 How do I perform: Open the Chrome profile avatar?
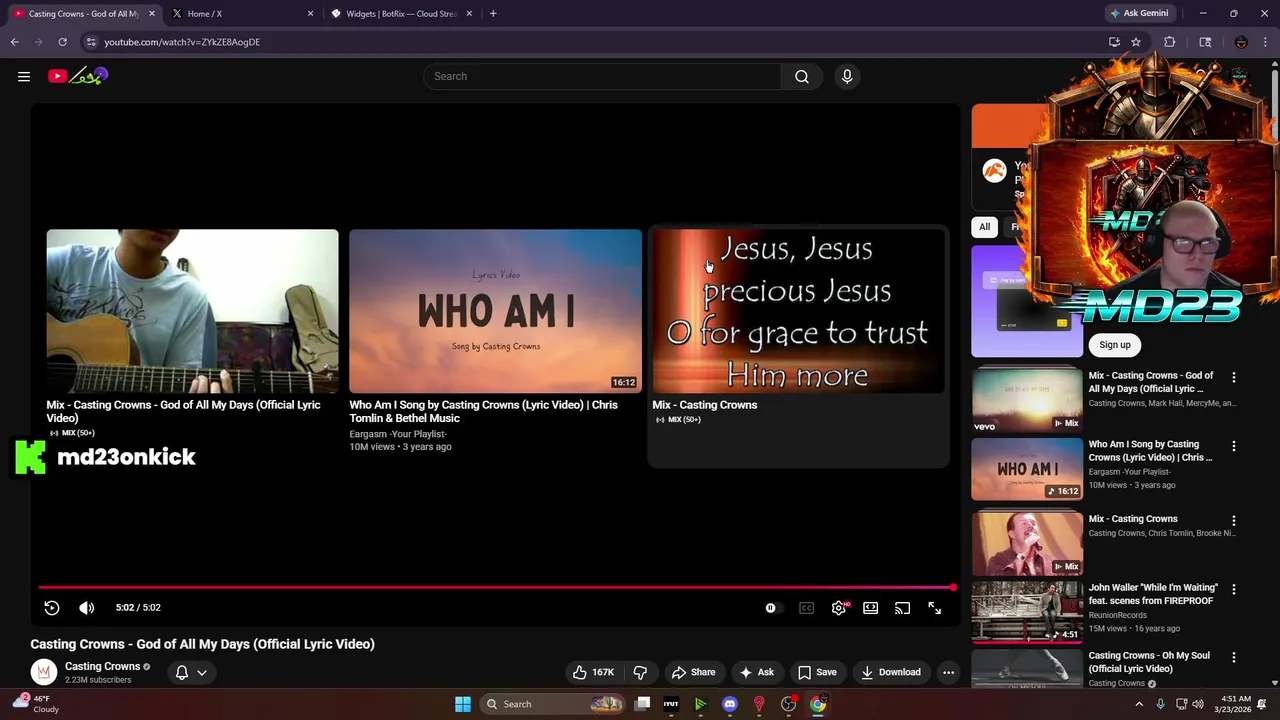pos(1241,42)
